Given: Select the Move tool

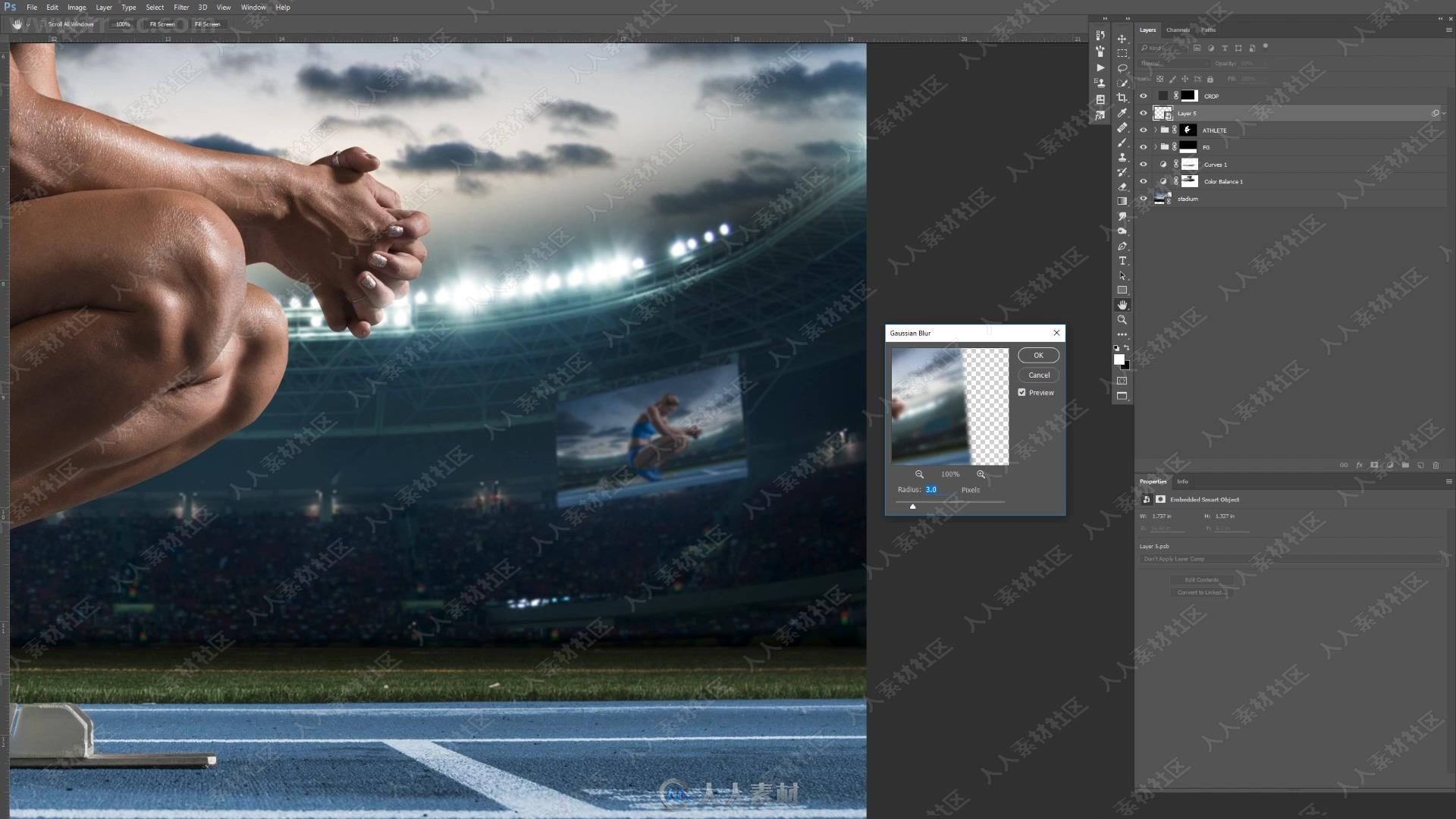Looking at the screenshot, I should pos(1122,39).
